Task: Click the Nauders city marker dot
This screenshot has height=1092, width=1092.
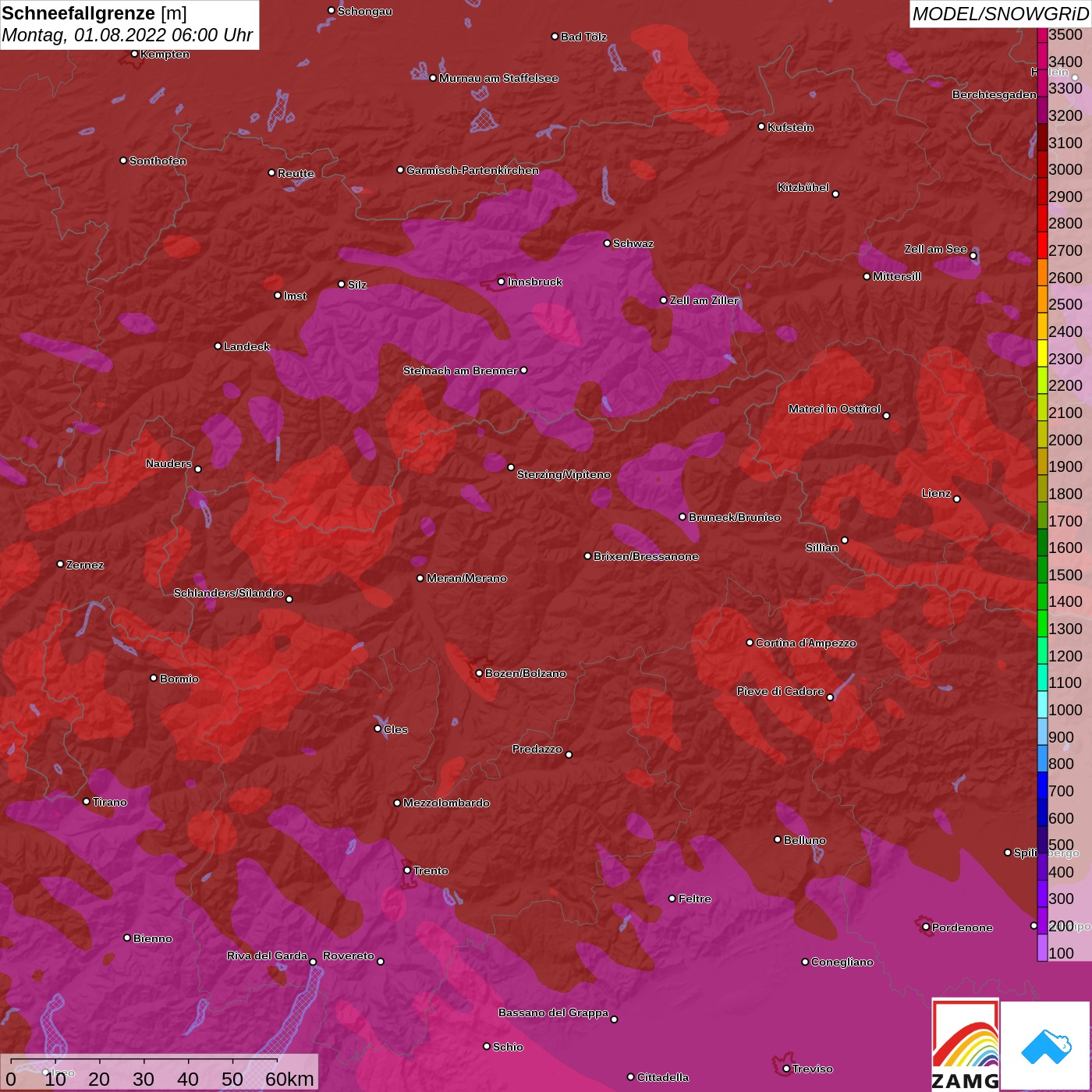Action: (x=198, y=470)
